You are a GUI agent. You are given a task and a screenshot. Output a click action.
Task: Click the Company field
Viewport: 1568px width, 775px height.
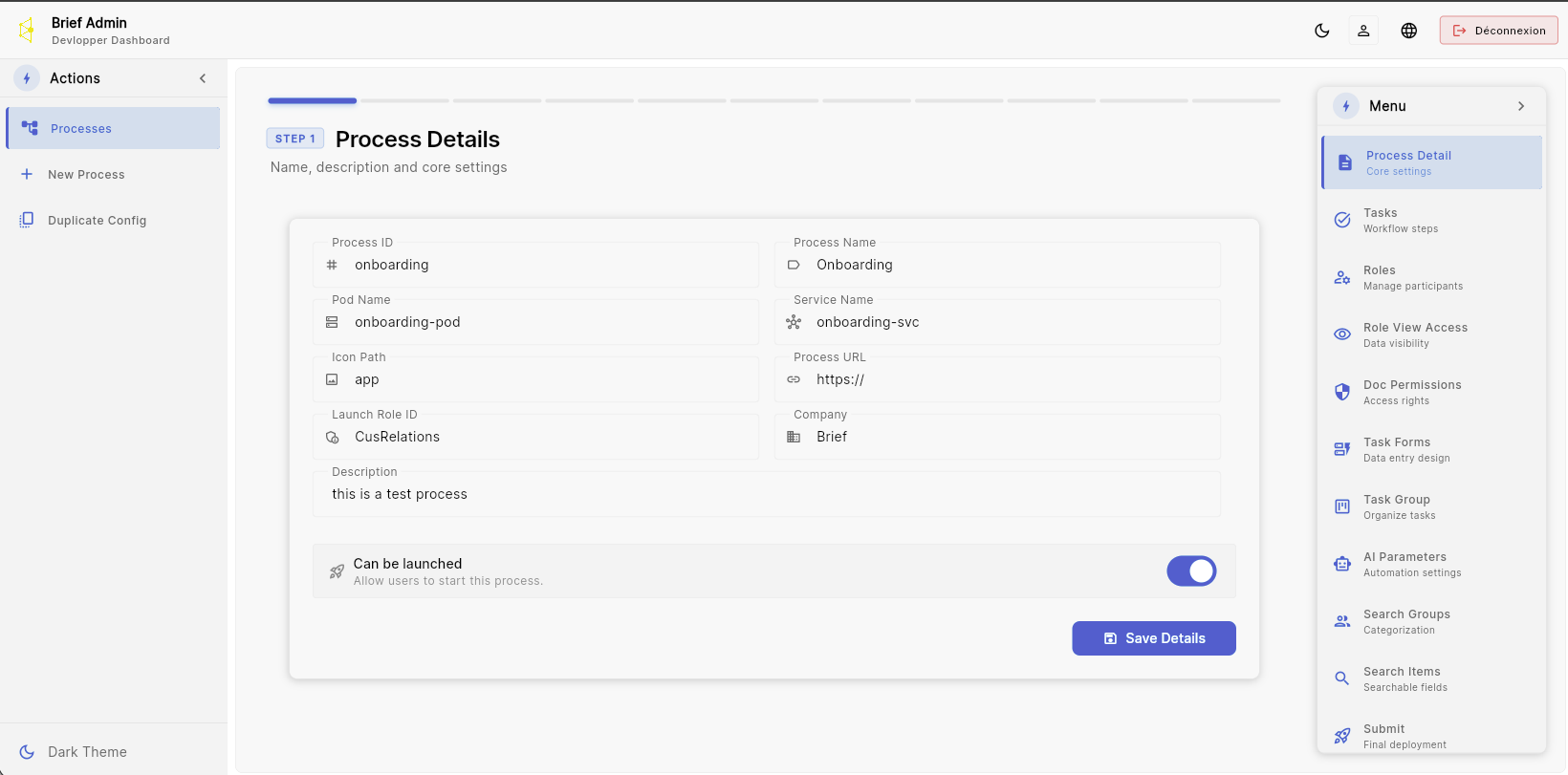point(997,437)
